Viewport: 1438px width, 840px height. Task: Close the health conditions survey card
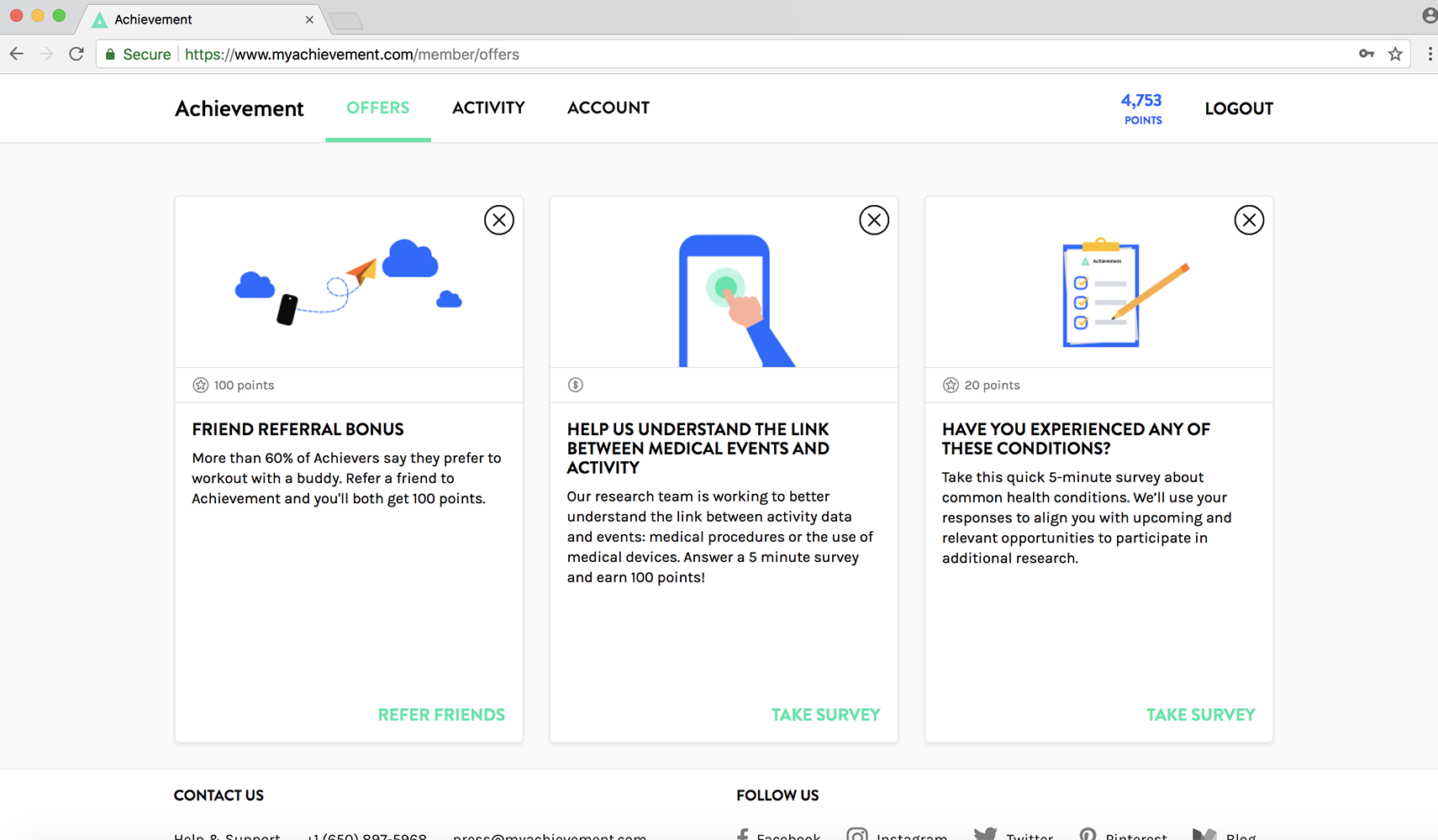(x=1249, y=220)
